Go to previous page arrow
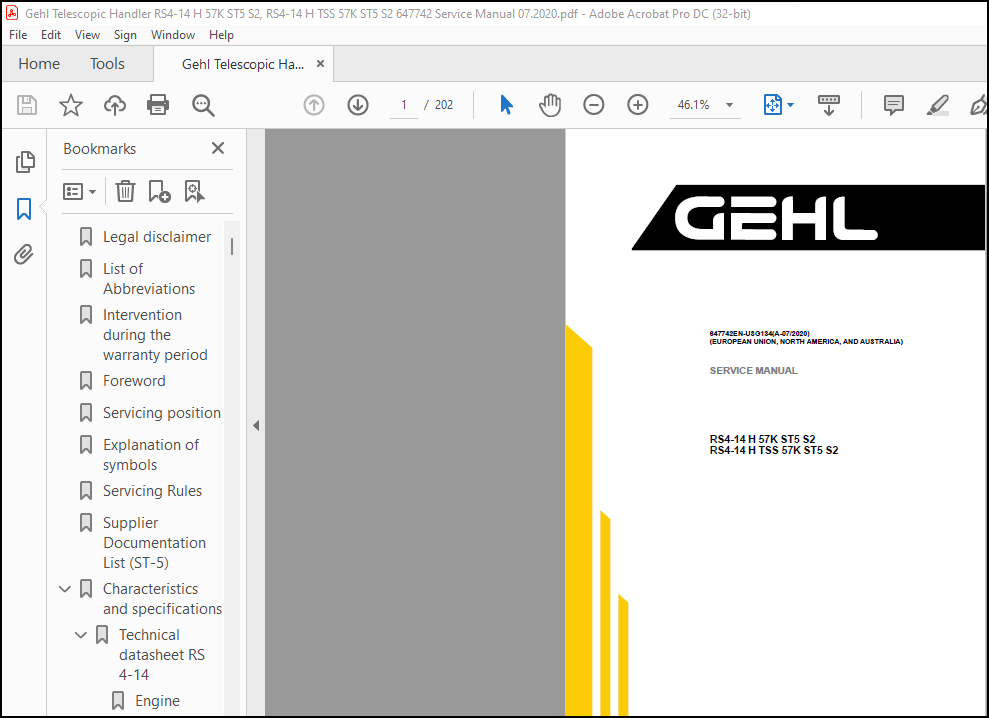 pyautogui.click(x=313, y=105)
